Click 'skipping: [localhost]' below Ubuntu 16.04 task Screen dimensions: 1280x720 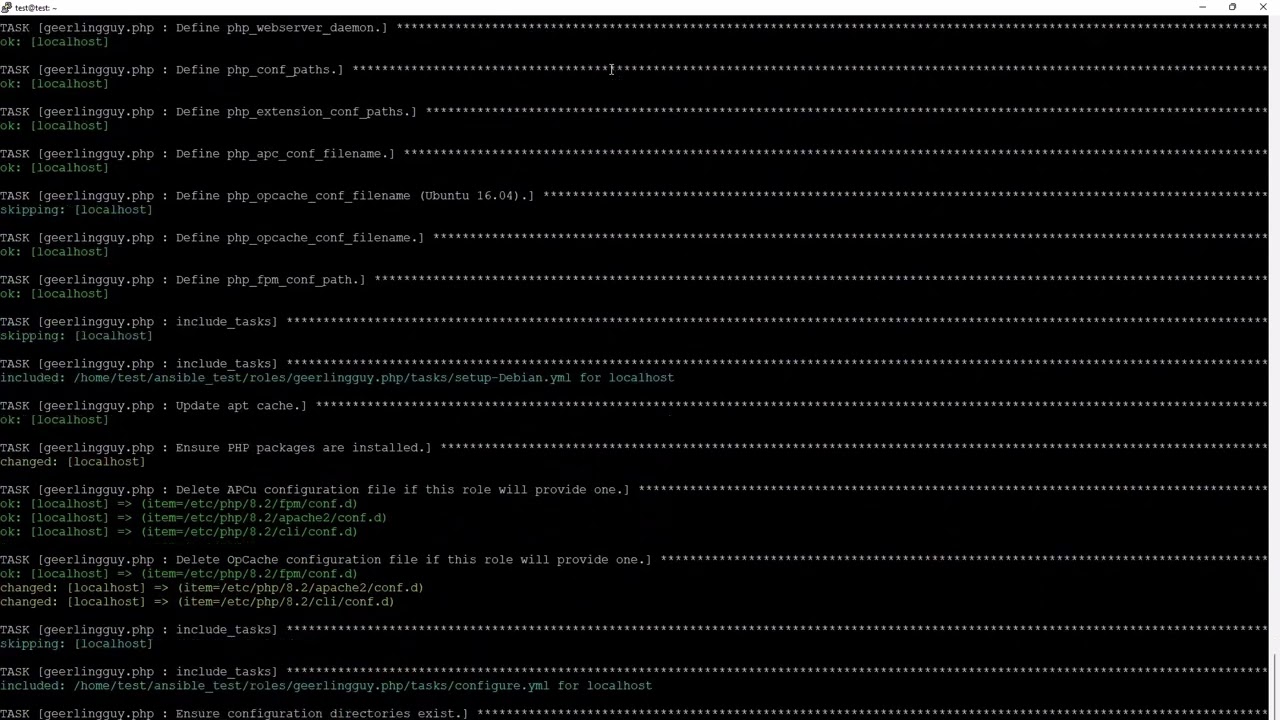(76, 210)
